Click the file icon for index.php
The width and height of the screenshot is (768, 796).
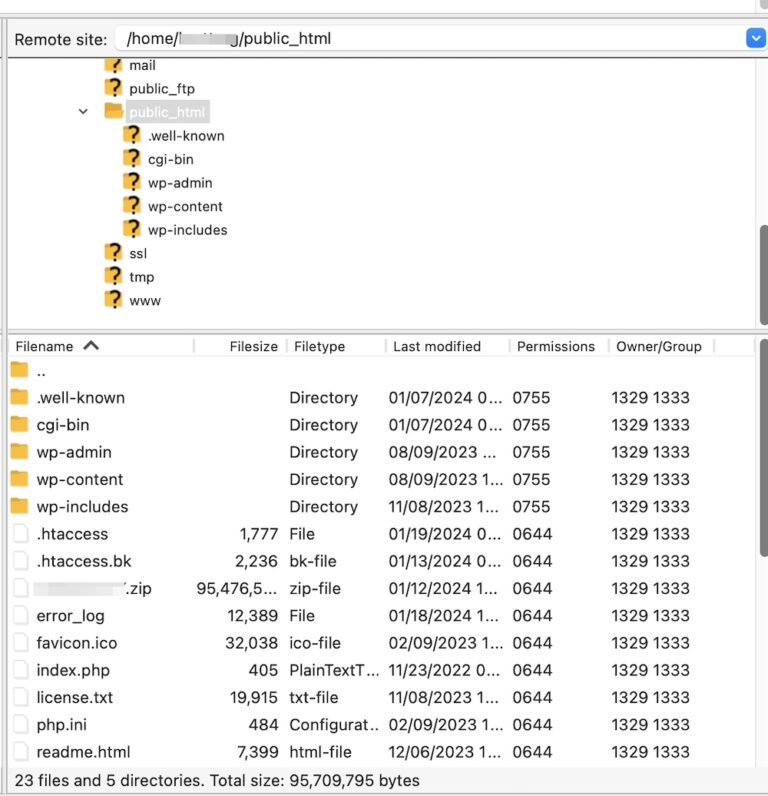click(20, 670)
